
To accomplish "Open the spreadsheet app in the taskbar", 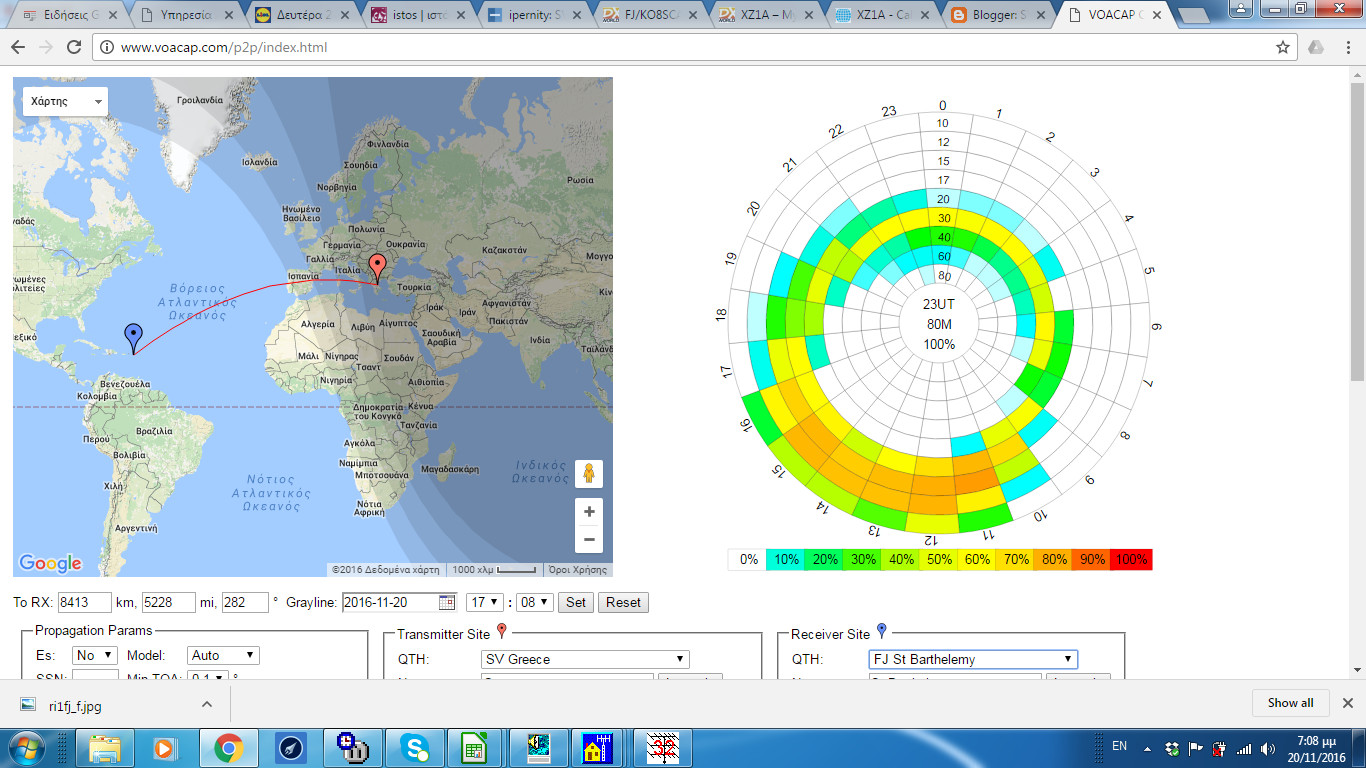I will coord(475,748).
